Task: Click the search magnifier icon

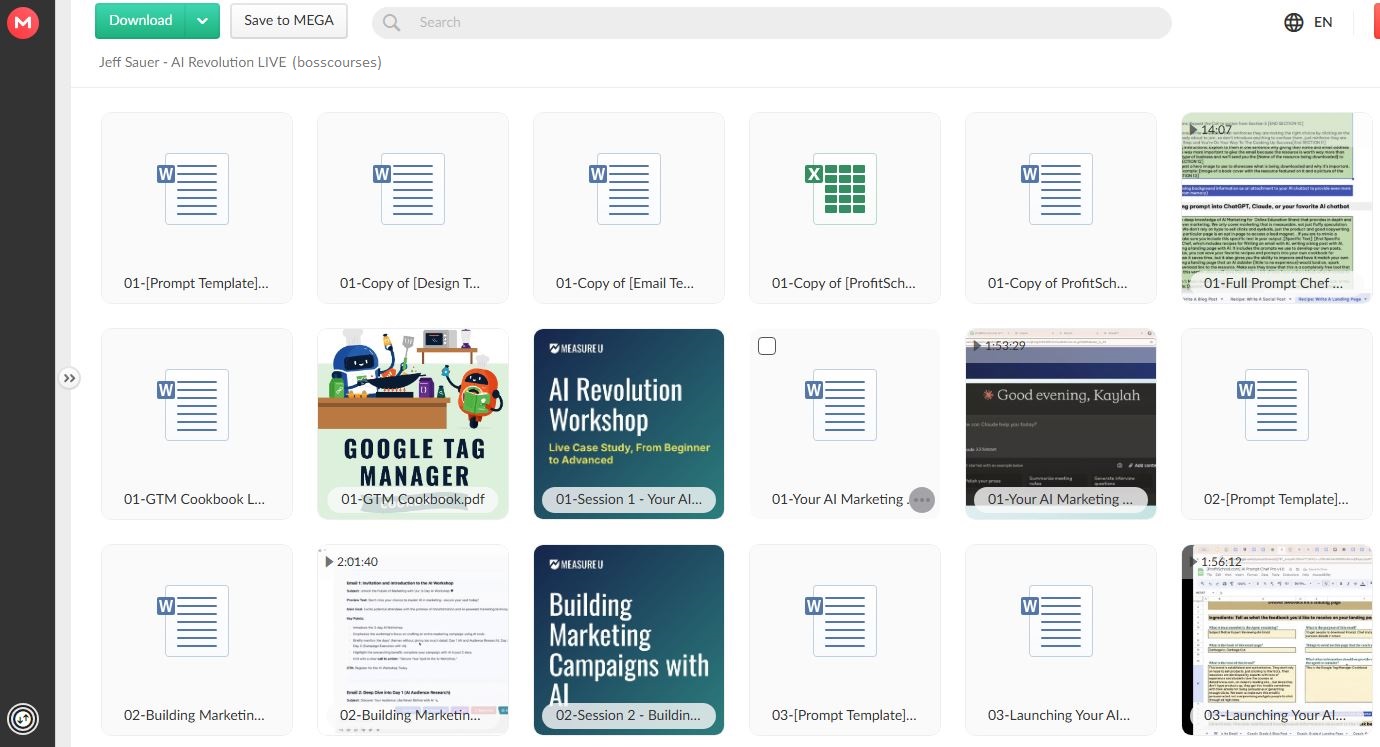Action: (x=391, y=23)
